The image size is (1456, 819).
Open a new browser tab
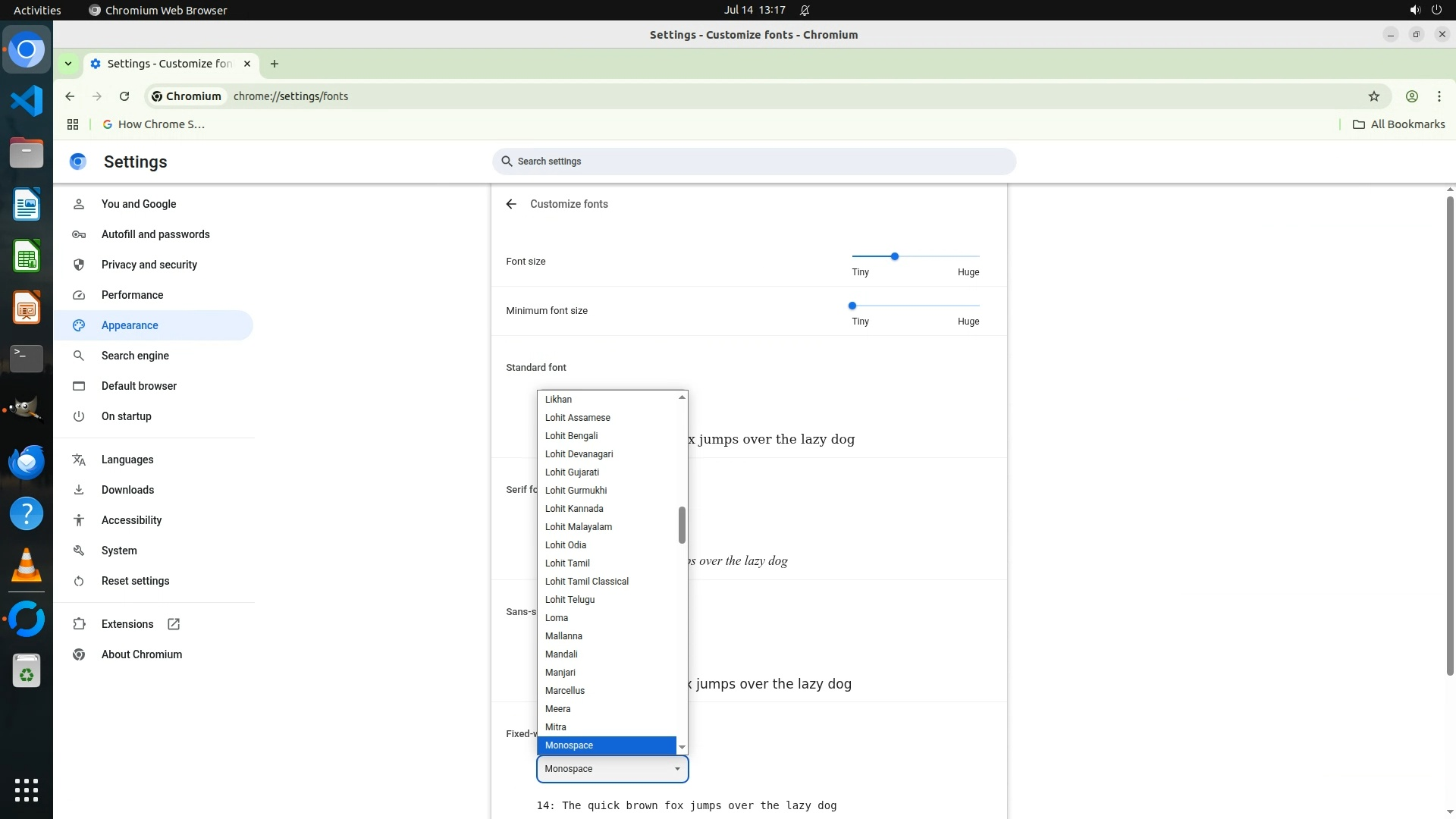pos(275,64)
